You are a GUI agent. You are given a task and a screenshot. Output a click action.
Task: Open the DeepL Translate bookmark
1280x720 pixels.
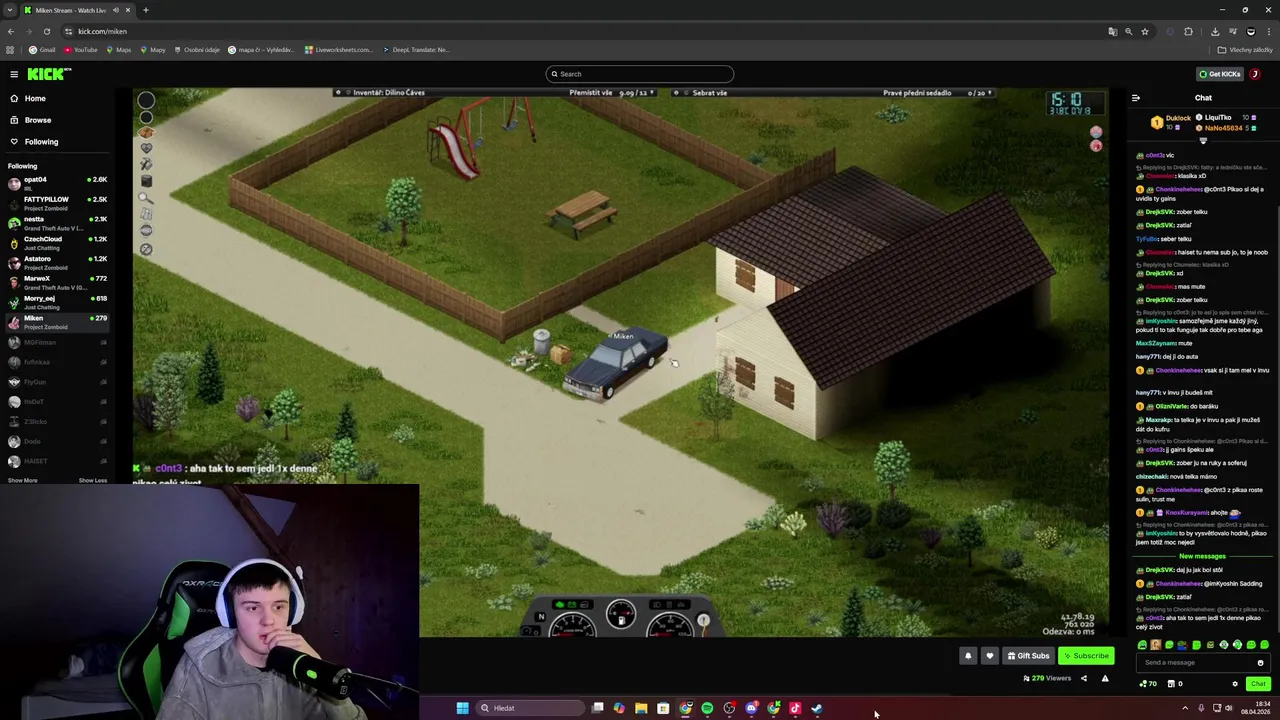pyautogui.click(x=415, y=50)
